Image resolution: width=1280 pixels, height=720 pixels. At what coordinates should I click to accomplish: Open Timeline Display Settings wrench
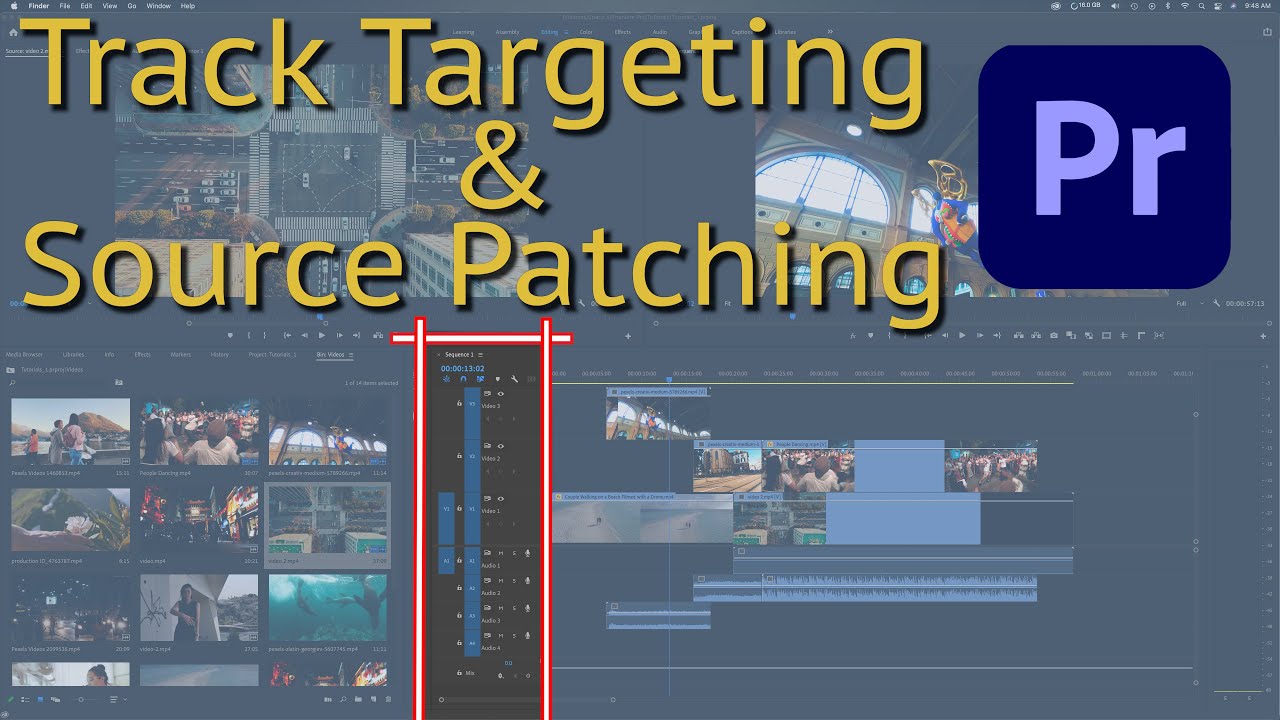[514, 379]
